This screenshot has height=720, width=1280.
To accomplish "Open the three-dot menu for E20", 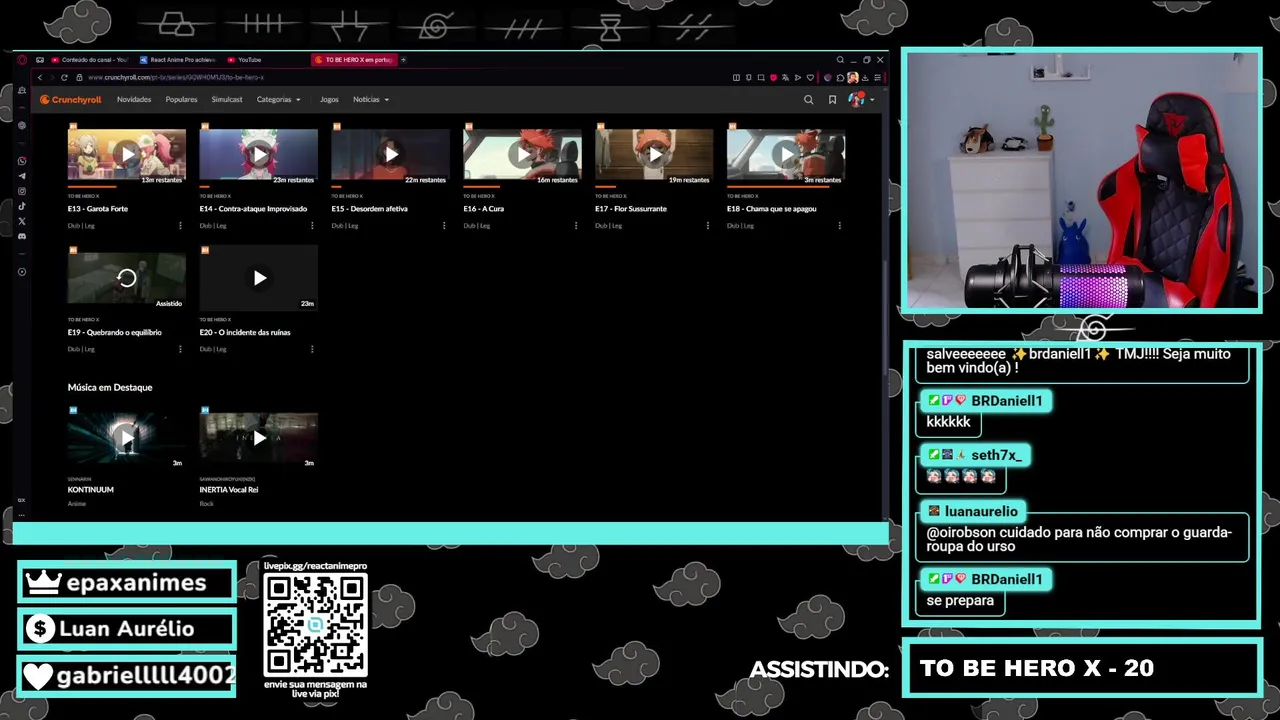I will tap(312, 349).
